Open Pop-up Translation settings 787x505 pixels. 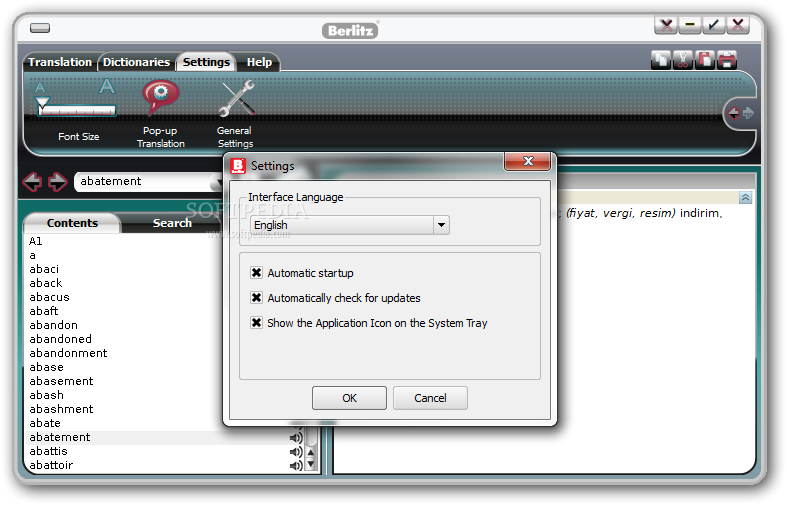click(161, 114)
